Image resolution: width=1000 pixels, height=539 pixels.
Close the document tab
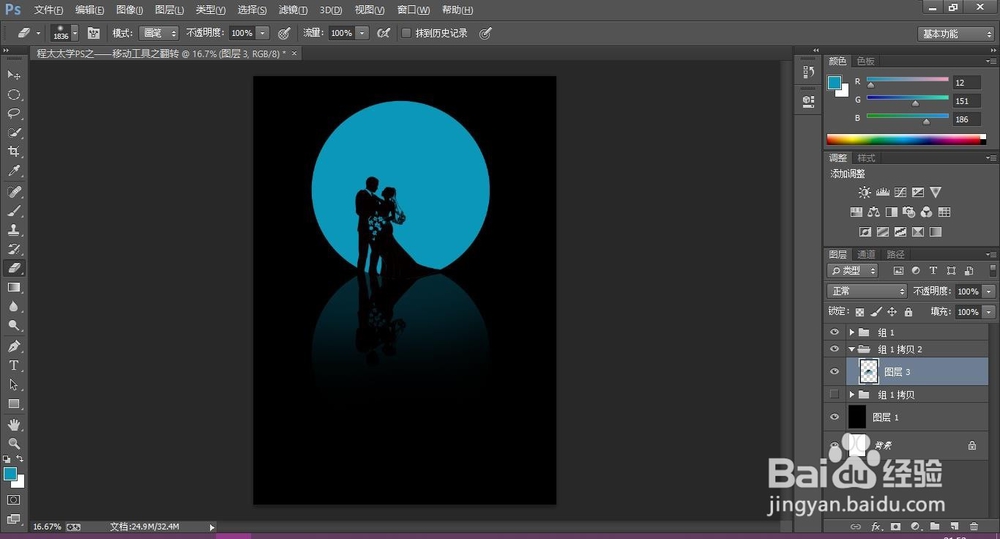pyautogui.click(x=294, y=54)
